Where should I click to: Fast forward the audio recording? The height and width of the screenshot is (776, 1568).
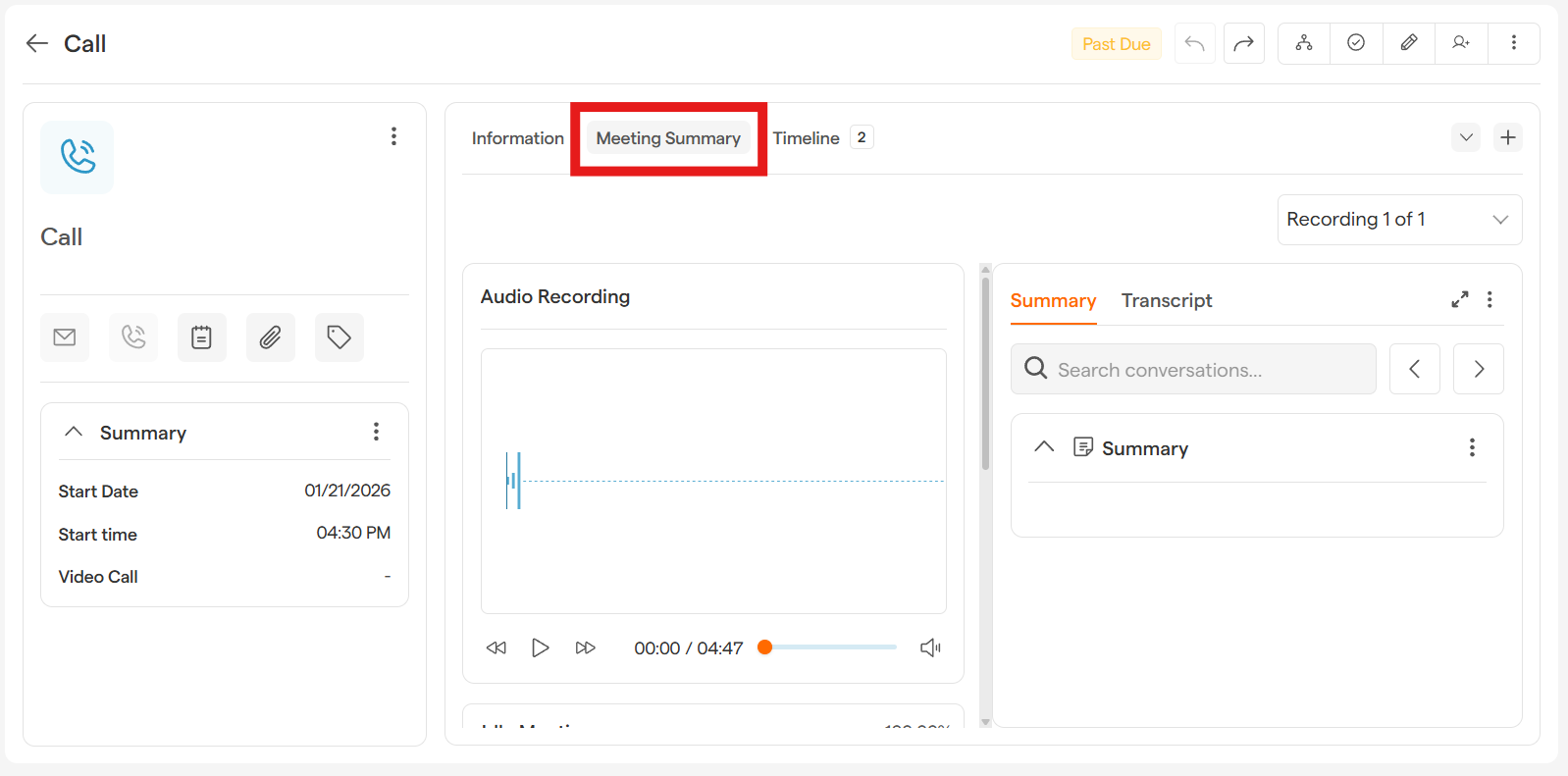point(586,647)
